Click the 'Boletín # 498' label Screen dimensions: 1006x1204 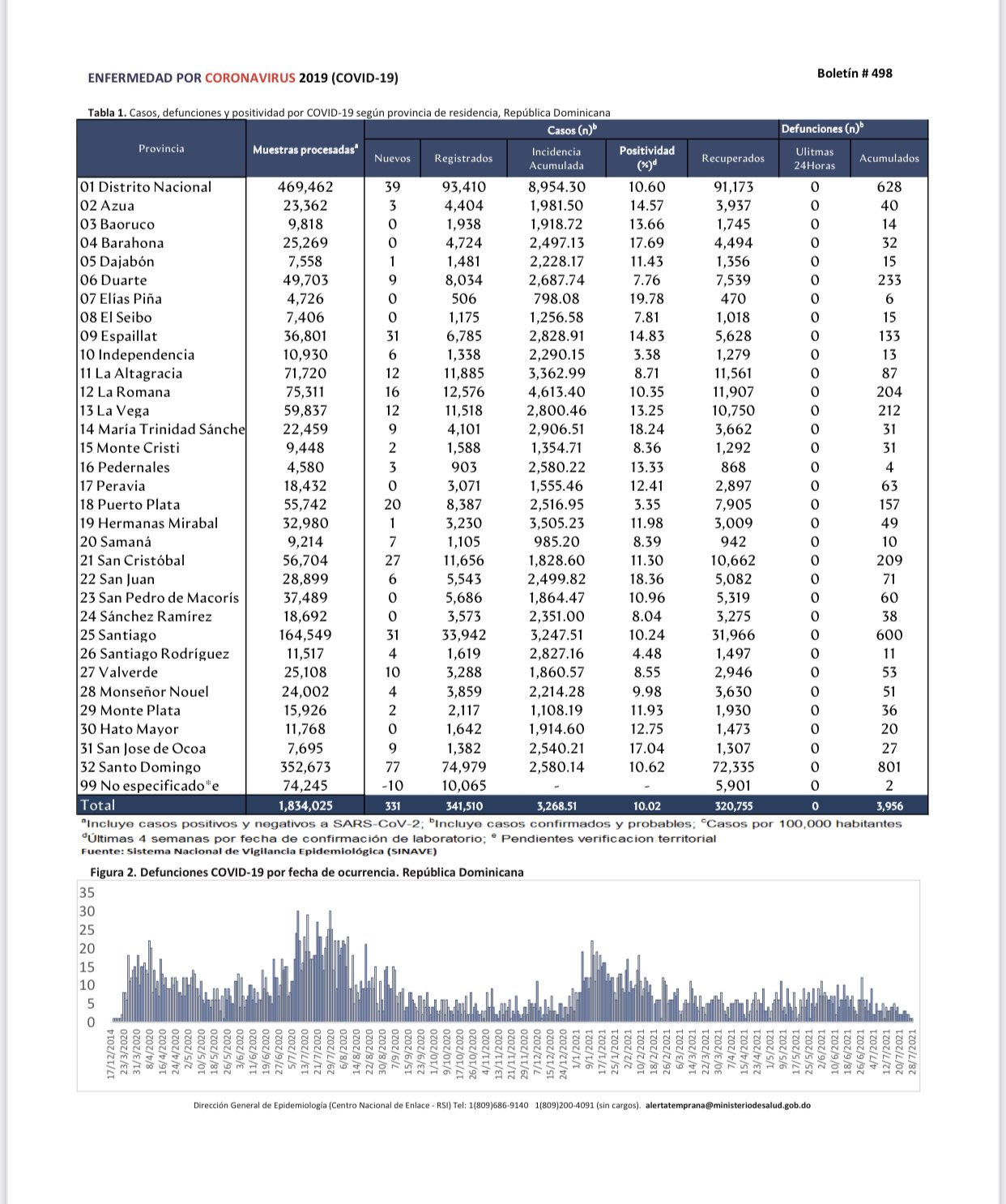pyautogui.click(x=855, y=73)
